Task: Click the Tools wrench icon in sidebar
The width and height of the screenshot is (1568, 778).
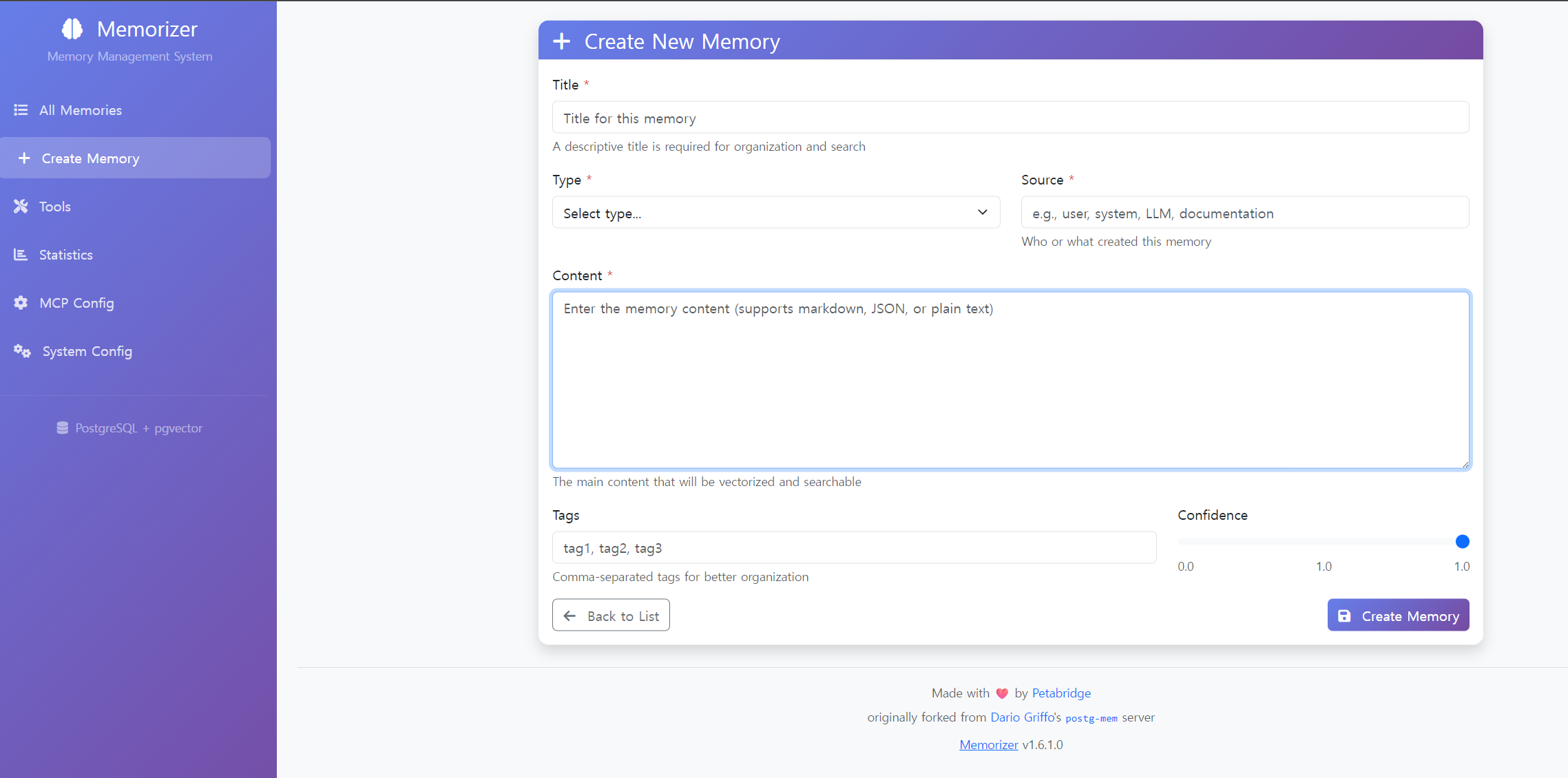Action: 21,207
